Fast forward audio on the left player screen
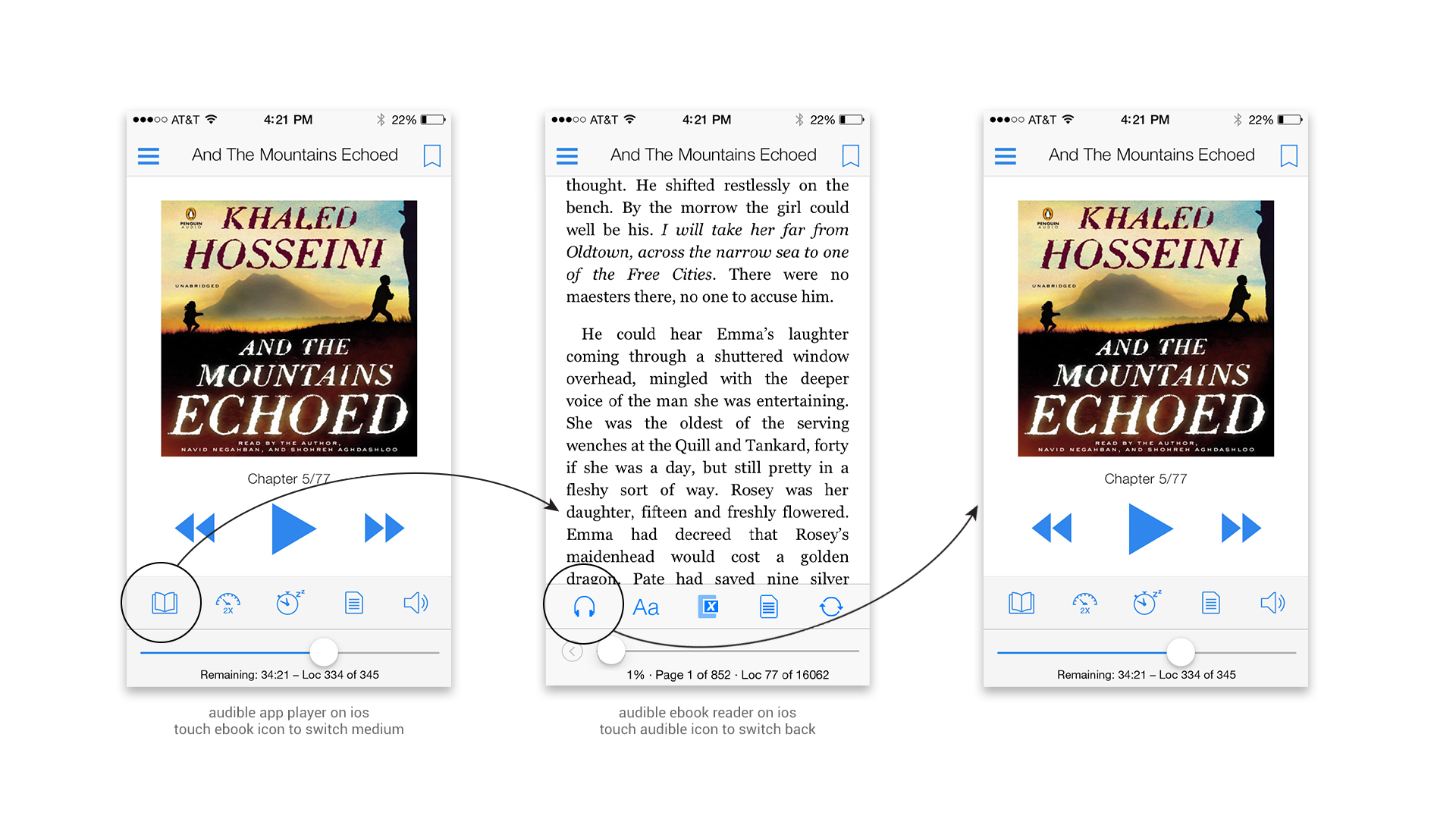Screen dimensions: 1456x819 point(384,528)
